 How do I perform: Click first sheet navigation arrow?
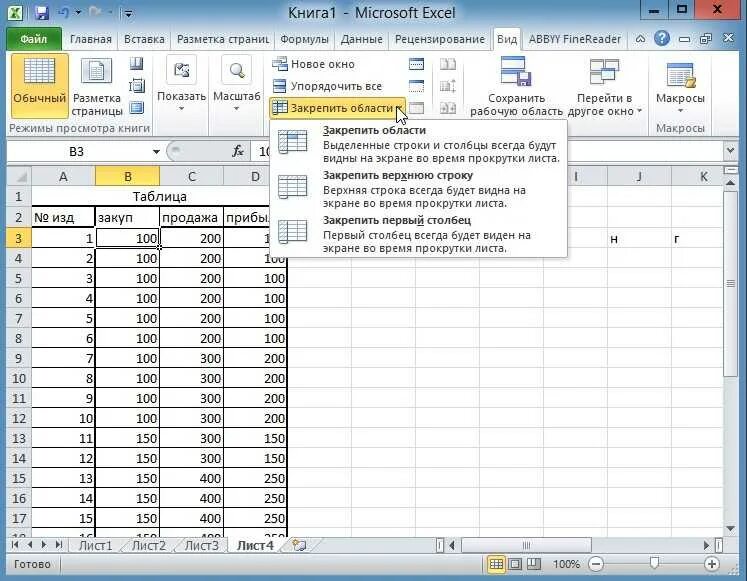15,545
